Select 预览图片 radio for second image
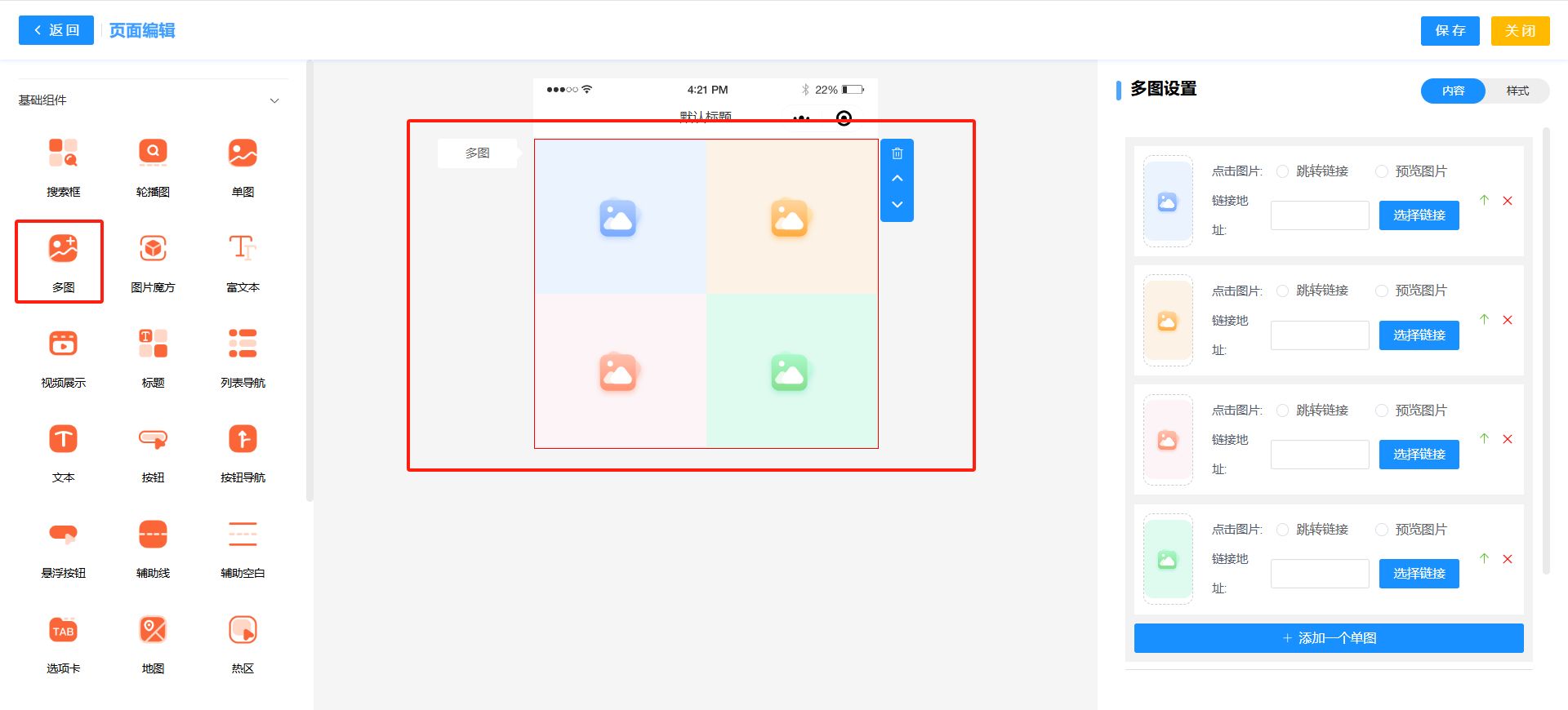Viewport: 1568px width, 710px height. [1382, 291]
